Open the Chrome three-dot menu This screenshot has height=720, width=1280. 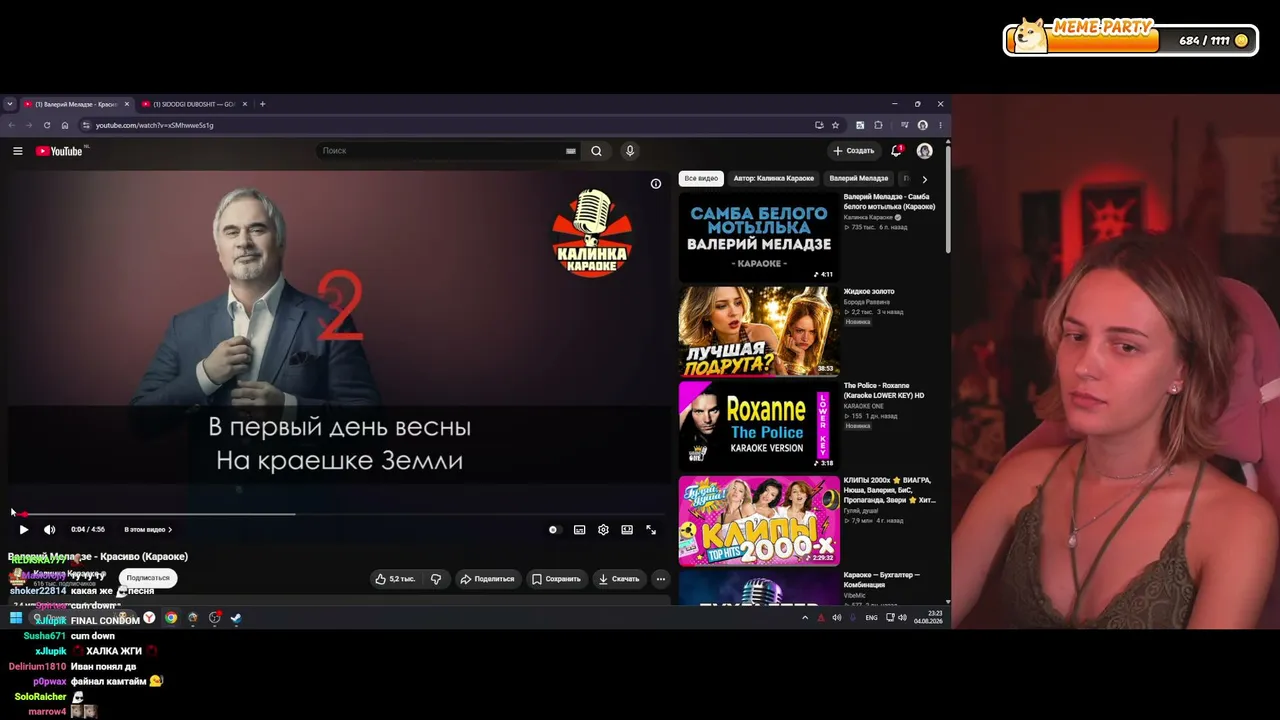click(940, 125)
